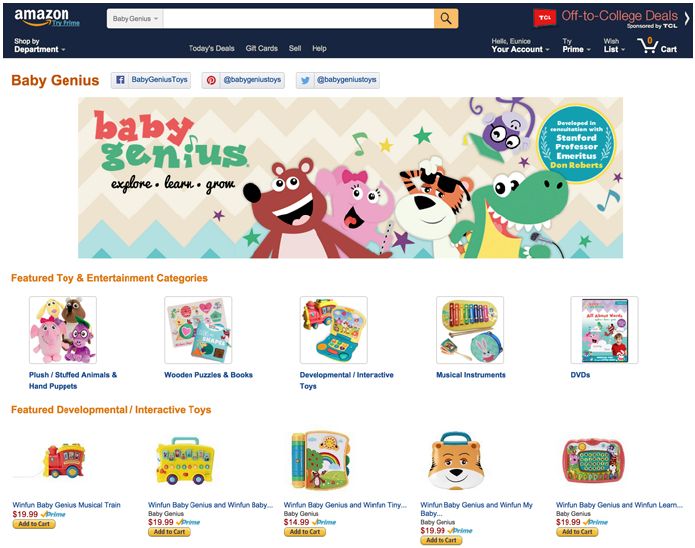Open Today's Deals in the navigation

pyautogui.click(x=211, y=48)
